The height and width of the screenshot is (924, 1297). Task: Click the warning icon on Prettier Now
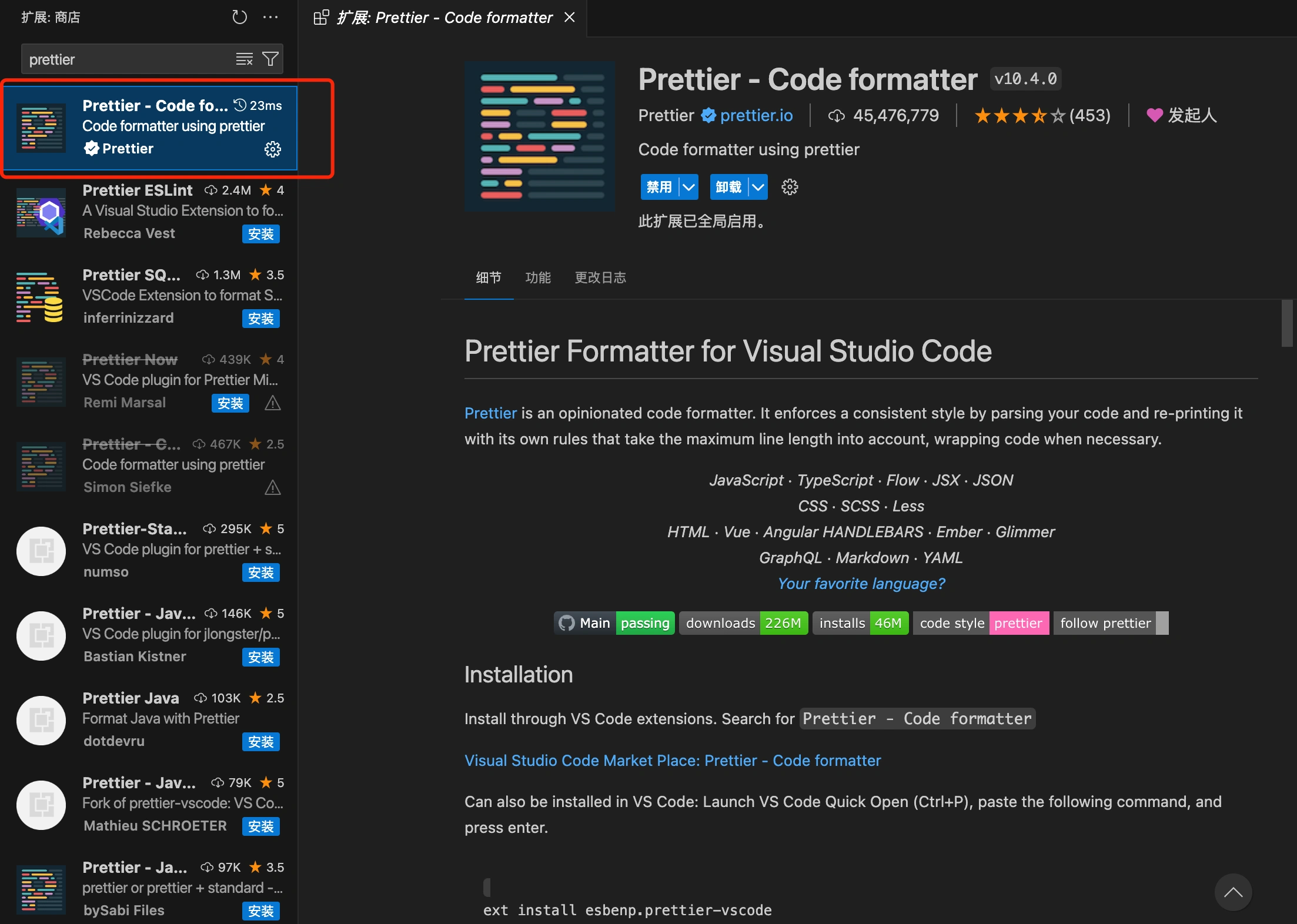pos(272,403)
